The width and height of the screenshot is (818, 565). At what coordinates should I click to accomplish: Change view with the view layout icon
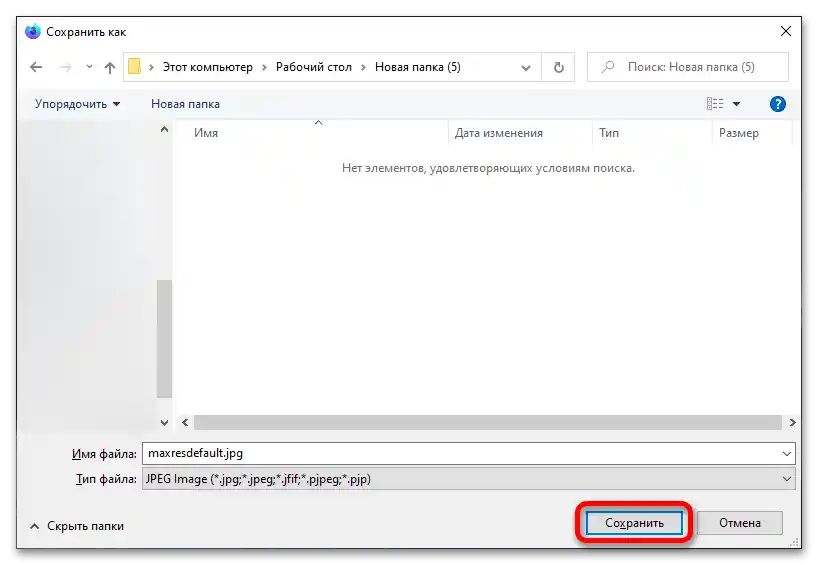715,104
